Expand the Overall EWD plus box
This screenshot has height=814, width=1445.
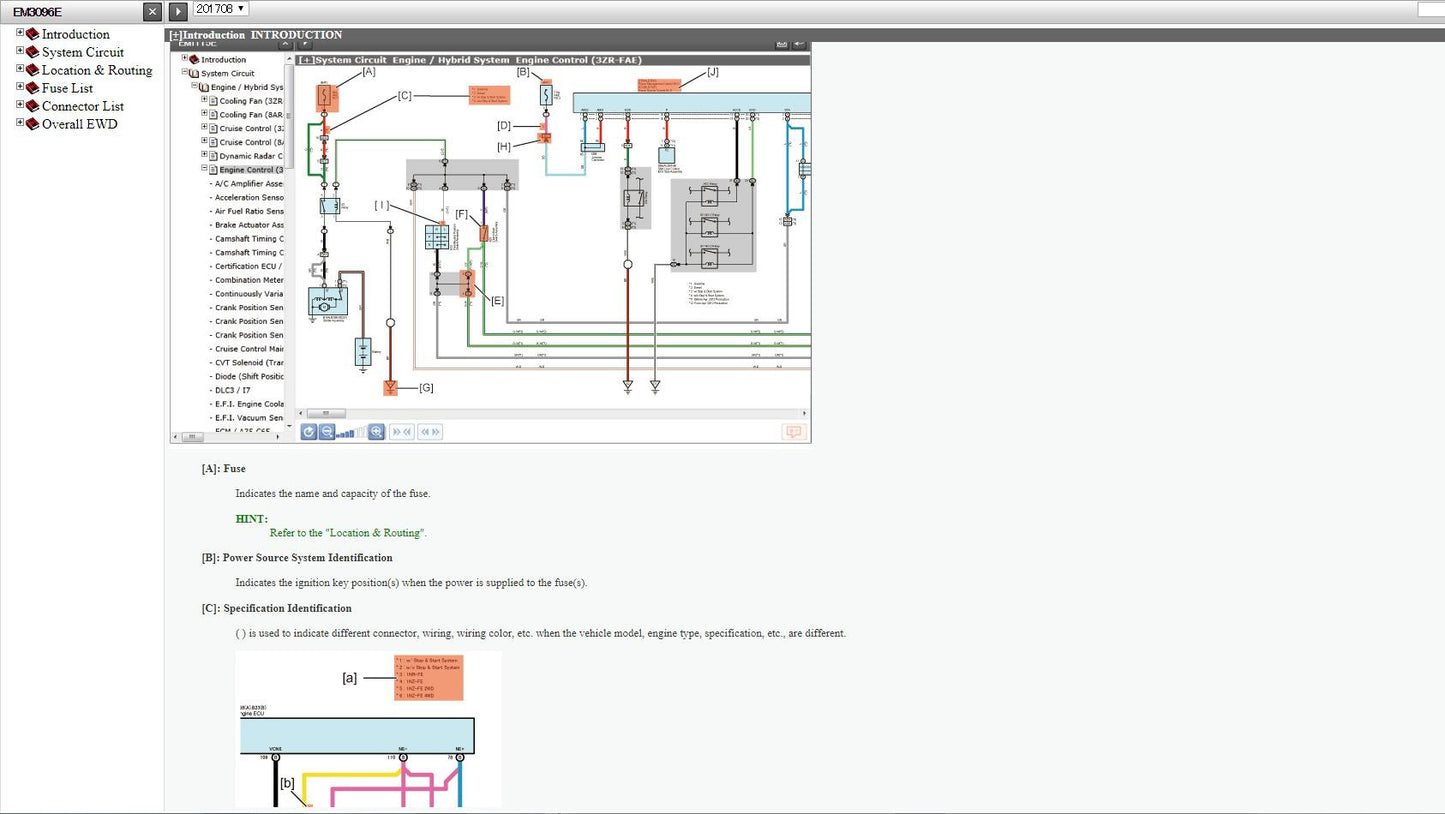click(x=20, y=123)
